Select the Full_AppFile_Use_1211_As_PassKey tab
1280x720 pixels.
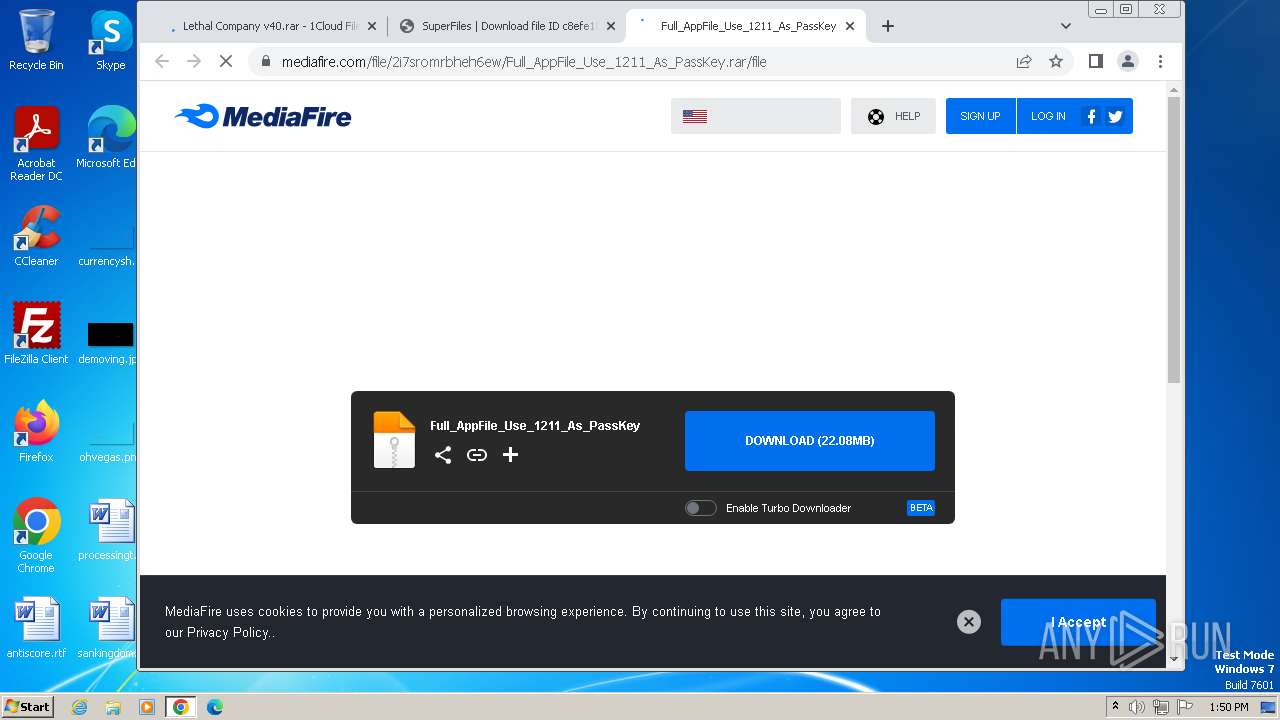pos(745,26)
